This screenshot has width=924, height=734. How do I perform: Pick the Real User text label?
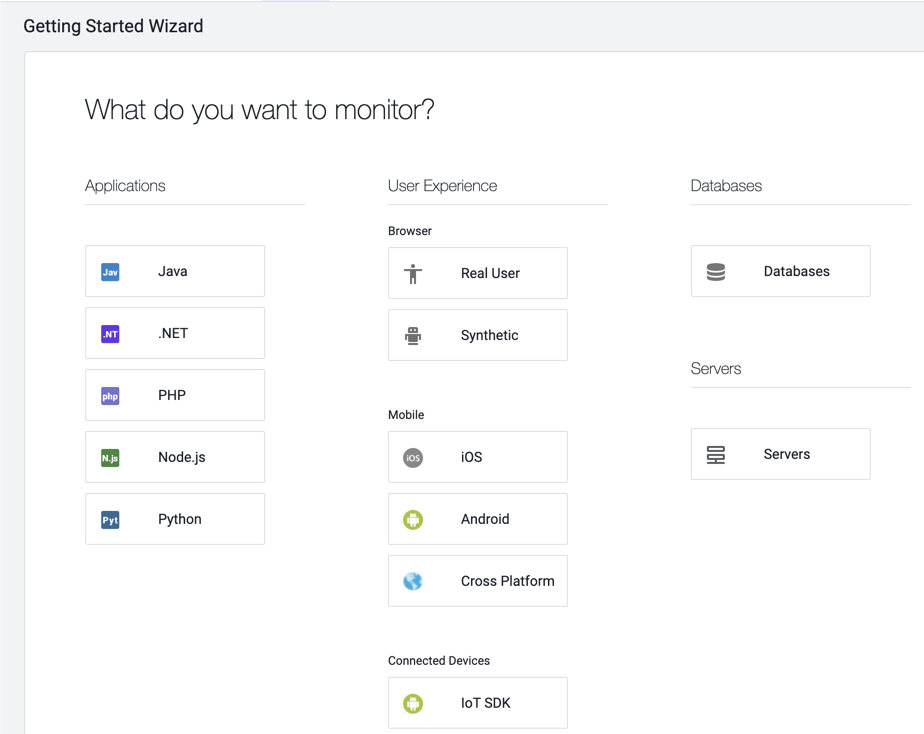click(x=490, y=274)
